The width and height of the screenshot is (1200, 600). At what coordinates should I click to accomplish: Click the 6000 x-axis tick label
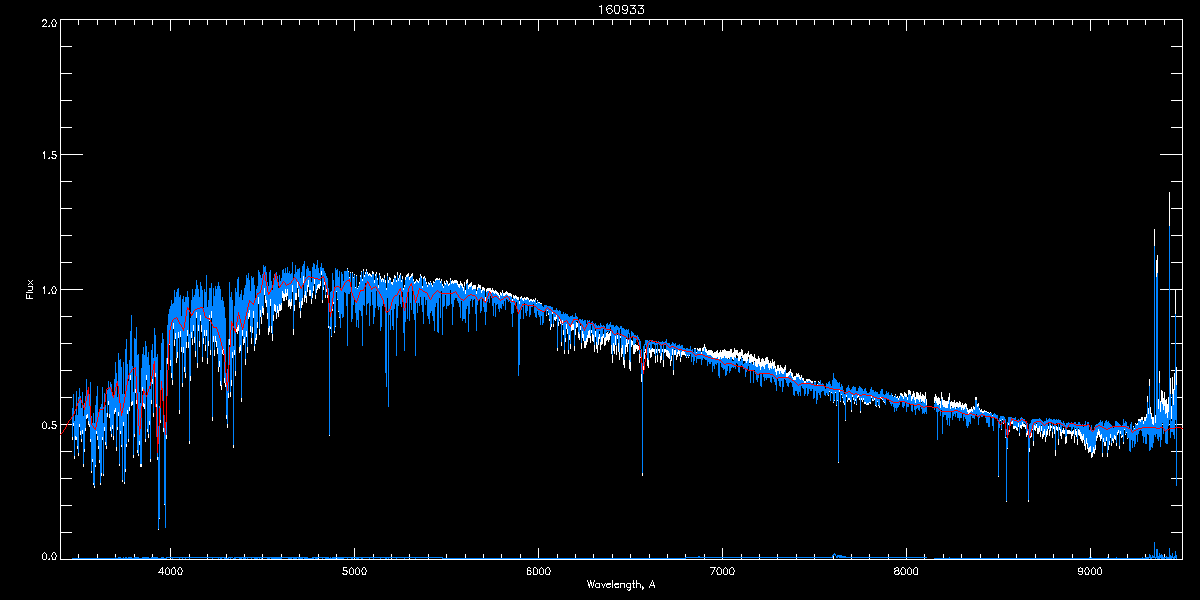[539, 573]
